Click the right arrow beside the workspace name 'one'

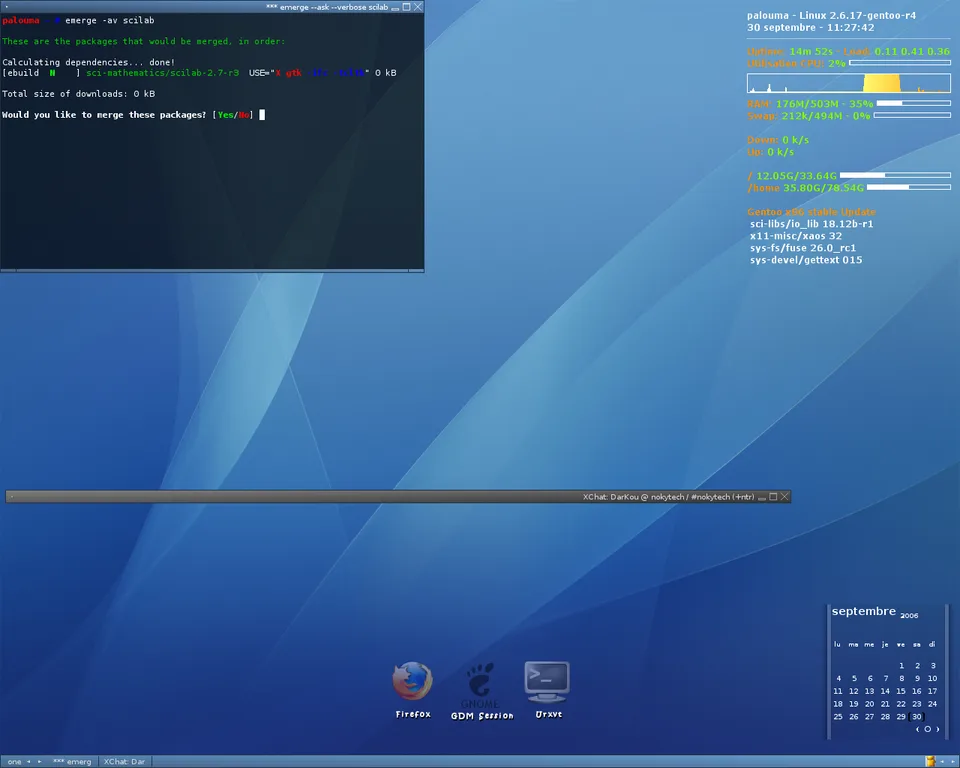tap(40, 761)
